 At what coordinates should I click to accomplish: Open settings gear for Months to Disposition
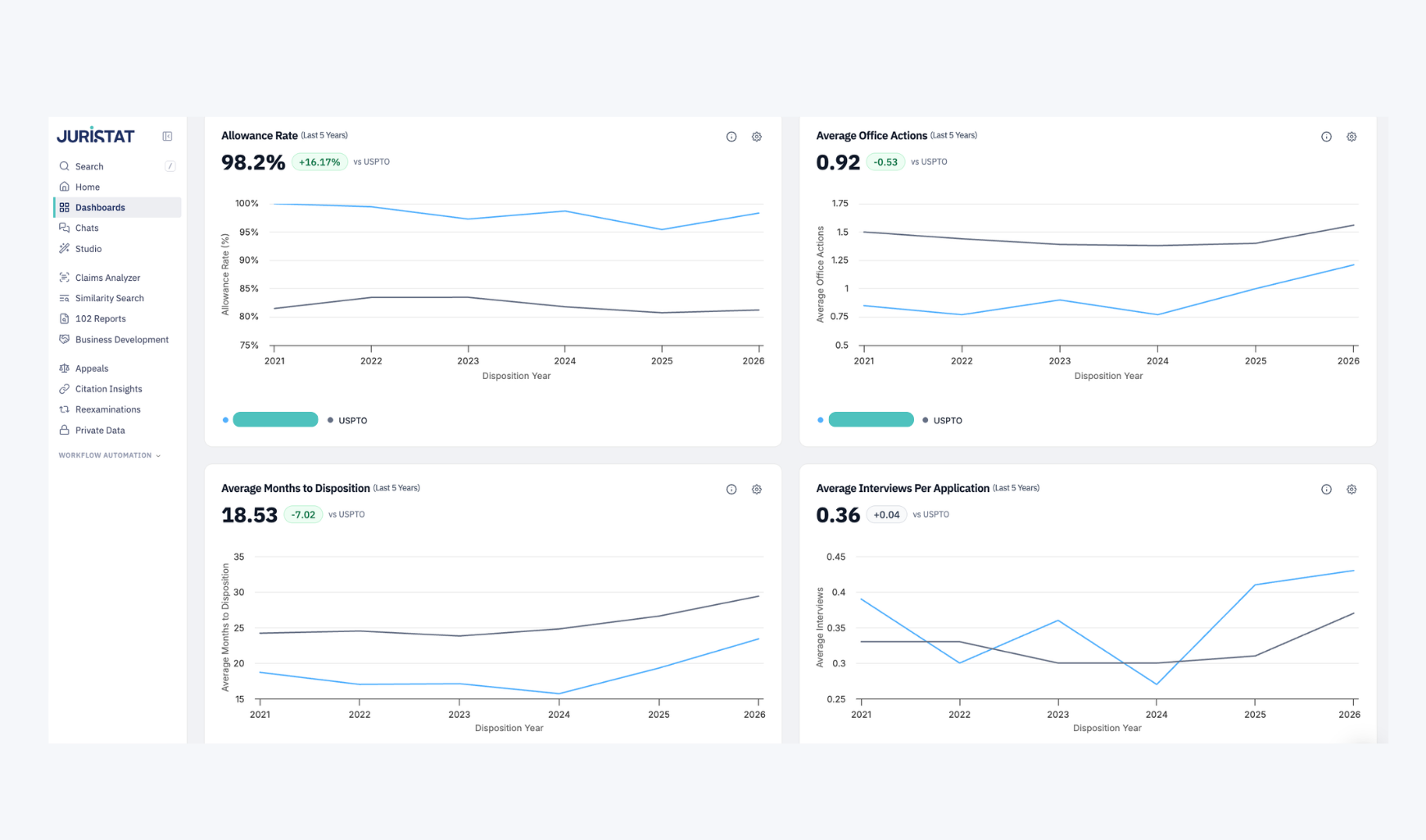pos(757,490)
